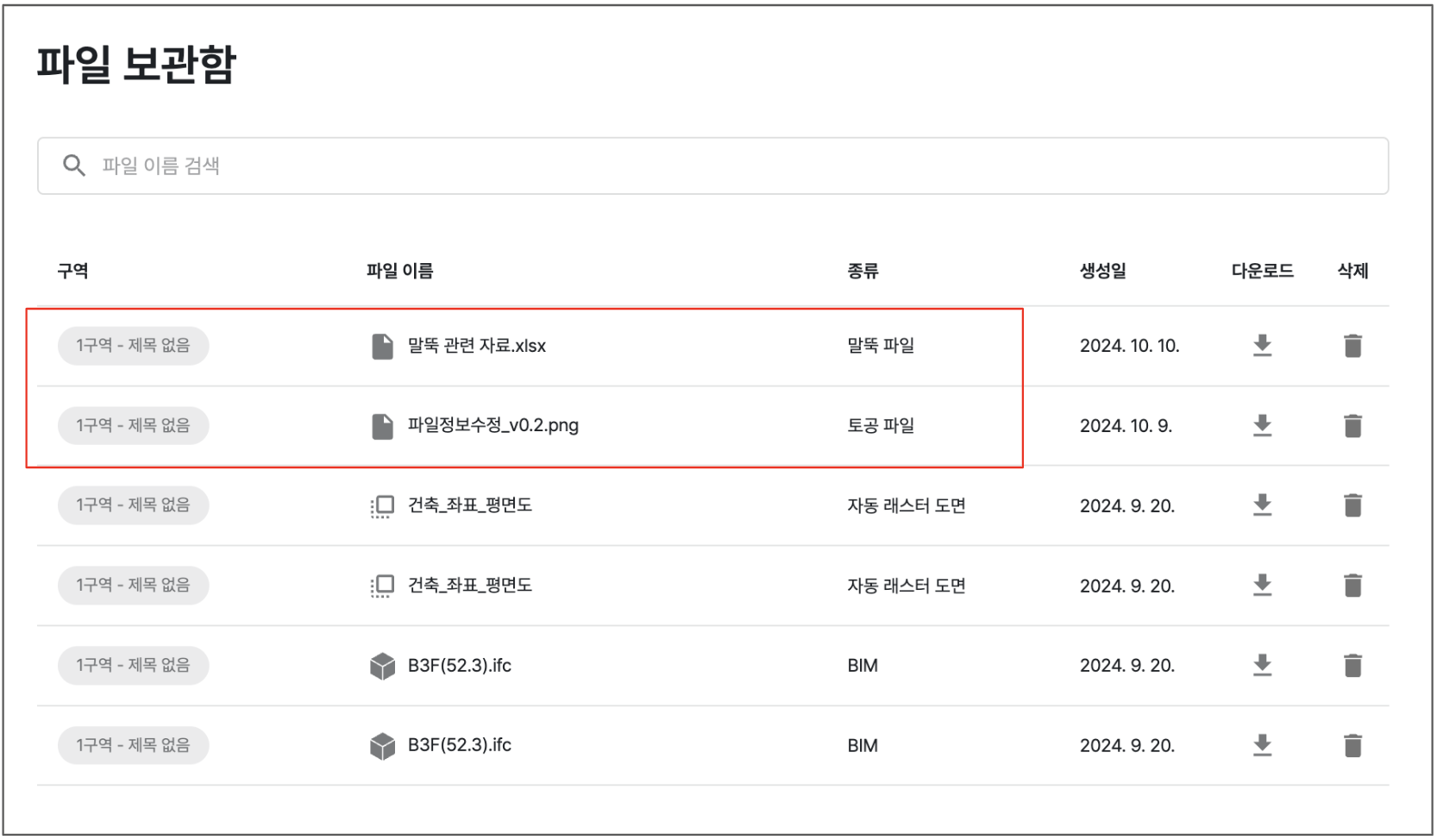Click the magnifier search icon
This screenshot has height=840, width=1437.
(74, 166)
